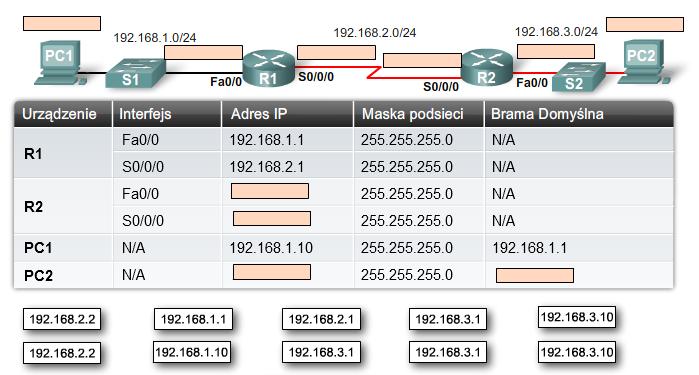Viewport: 699px width, 375px height.
Task: Select the R2 device cell in table
Action: coord(63,206)
